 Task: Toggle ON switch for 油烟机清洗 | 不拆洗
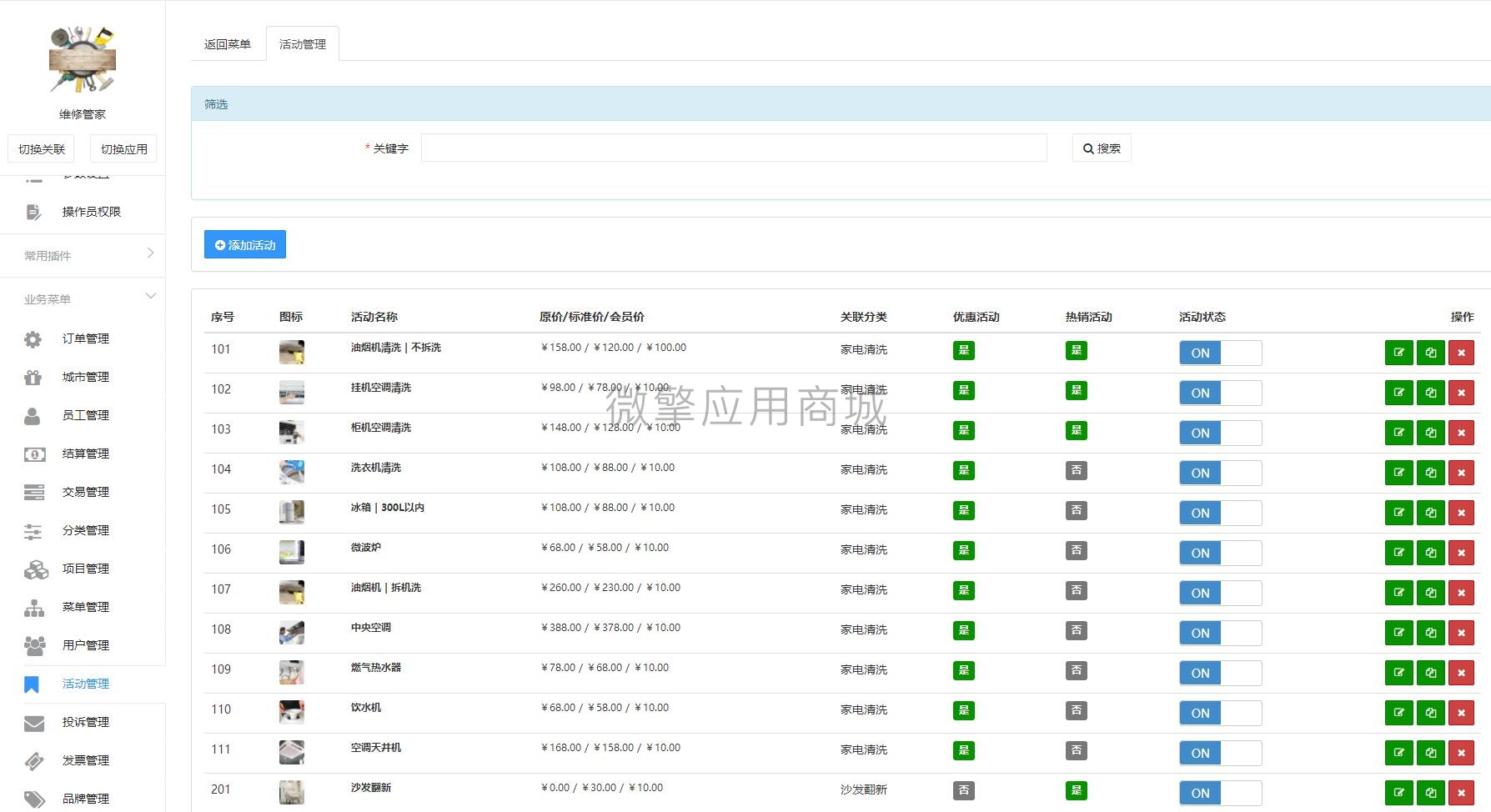(1220, 353)
